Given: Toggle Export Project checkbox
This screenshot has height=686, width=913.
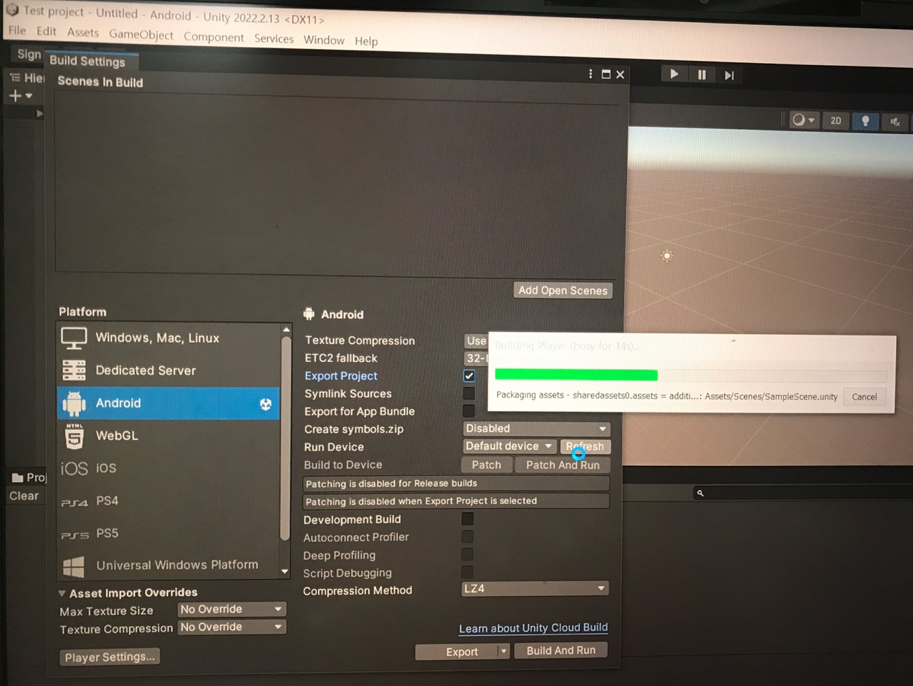Looking at the screenshot, I should coord(469,376).
